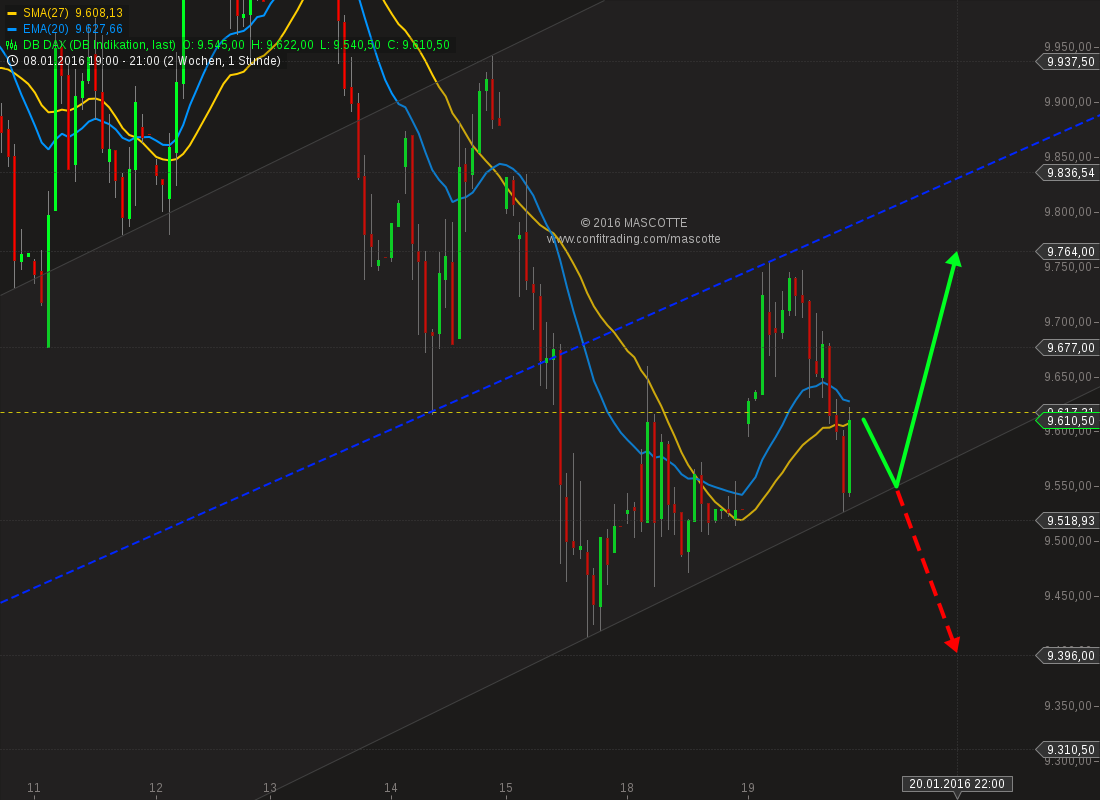
Task: Click the 9.700,00 price axis label
Action: pos(1068,321)
